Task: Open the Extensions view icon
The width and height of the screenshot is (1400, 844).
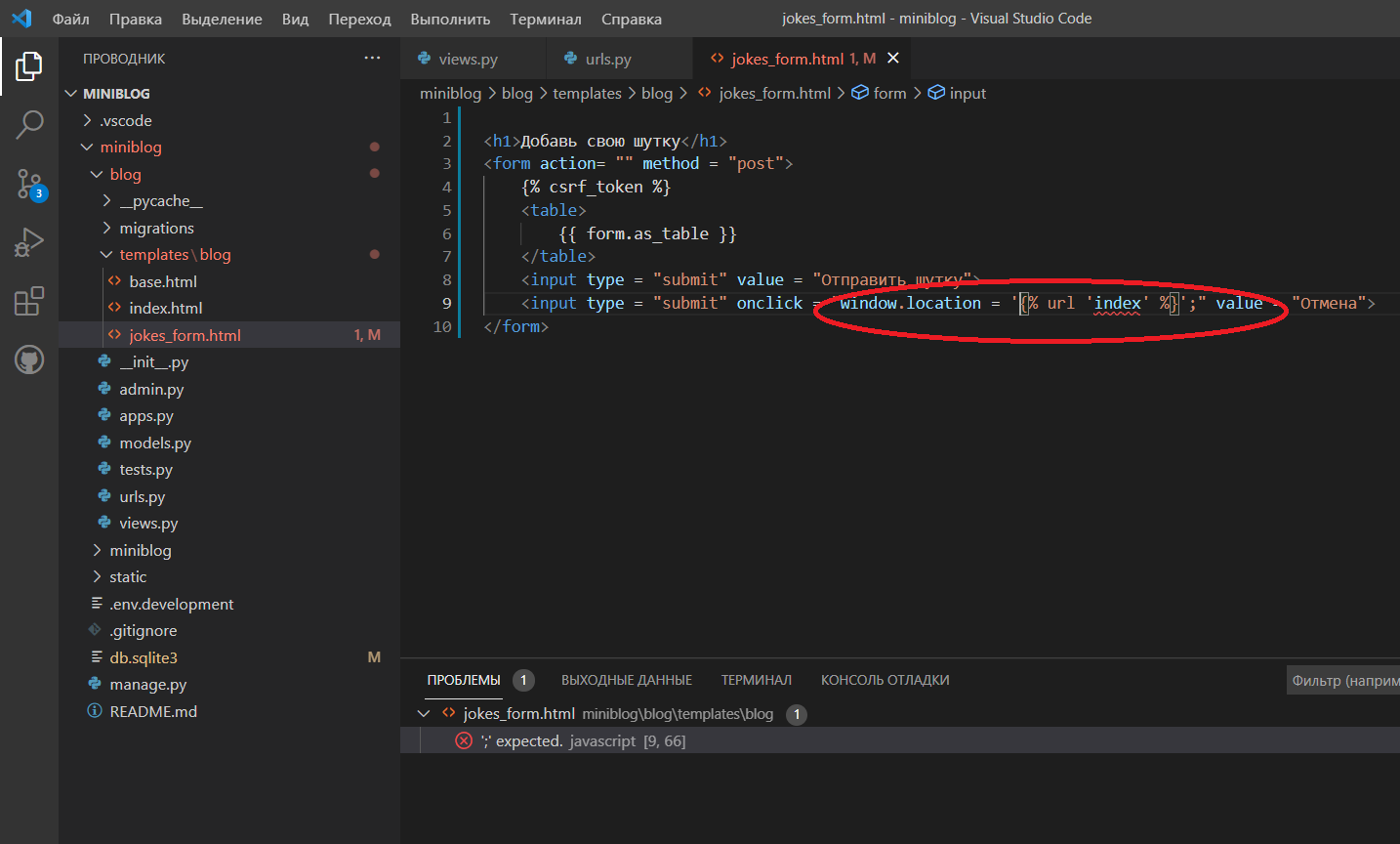Action: (x=29, y=301)
